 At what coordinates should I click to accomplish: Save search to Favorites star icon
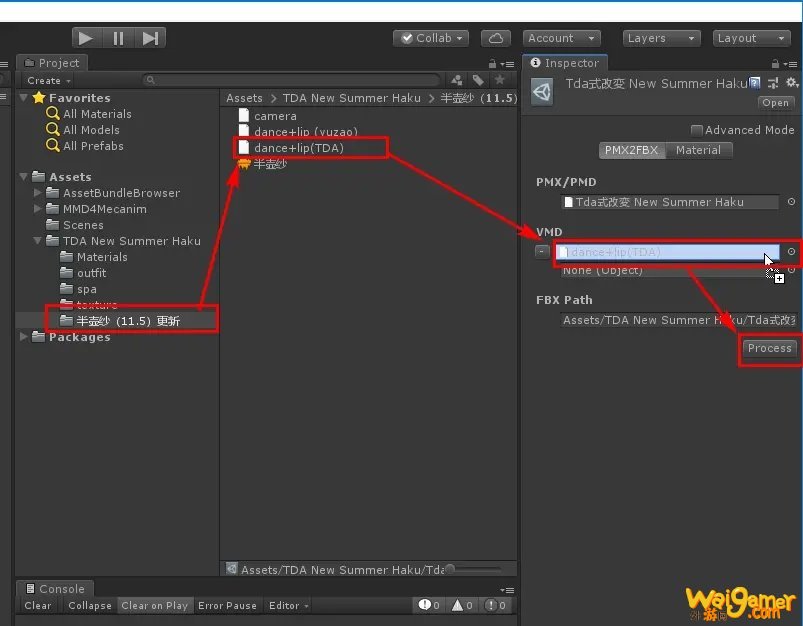coord(500,80)
